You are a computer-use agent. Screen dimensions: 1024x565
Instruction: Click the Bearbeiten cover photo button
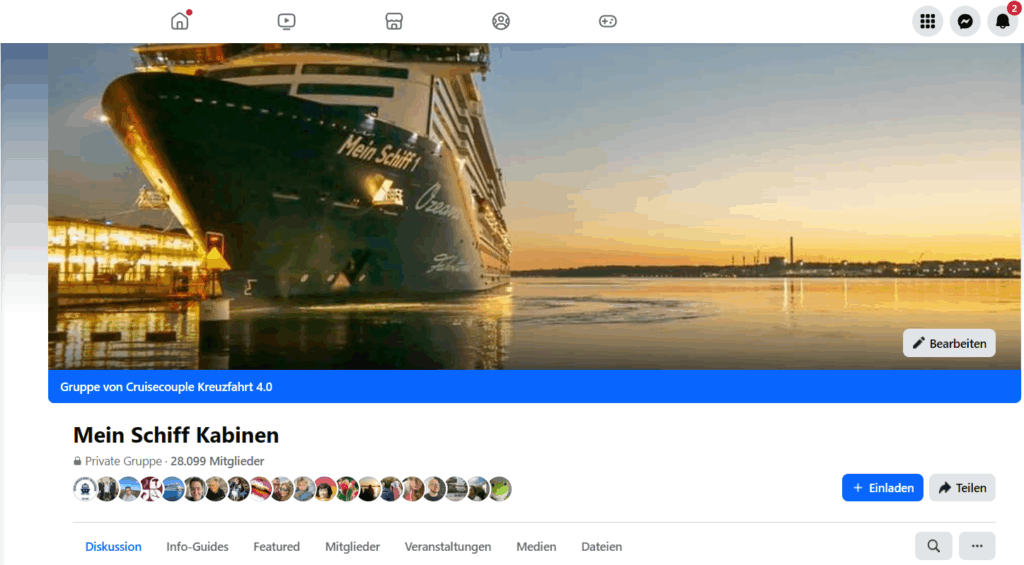point(949,343)
